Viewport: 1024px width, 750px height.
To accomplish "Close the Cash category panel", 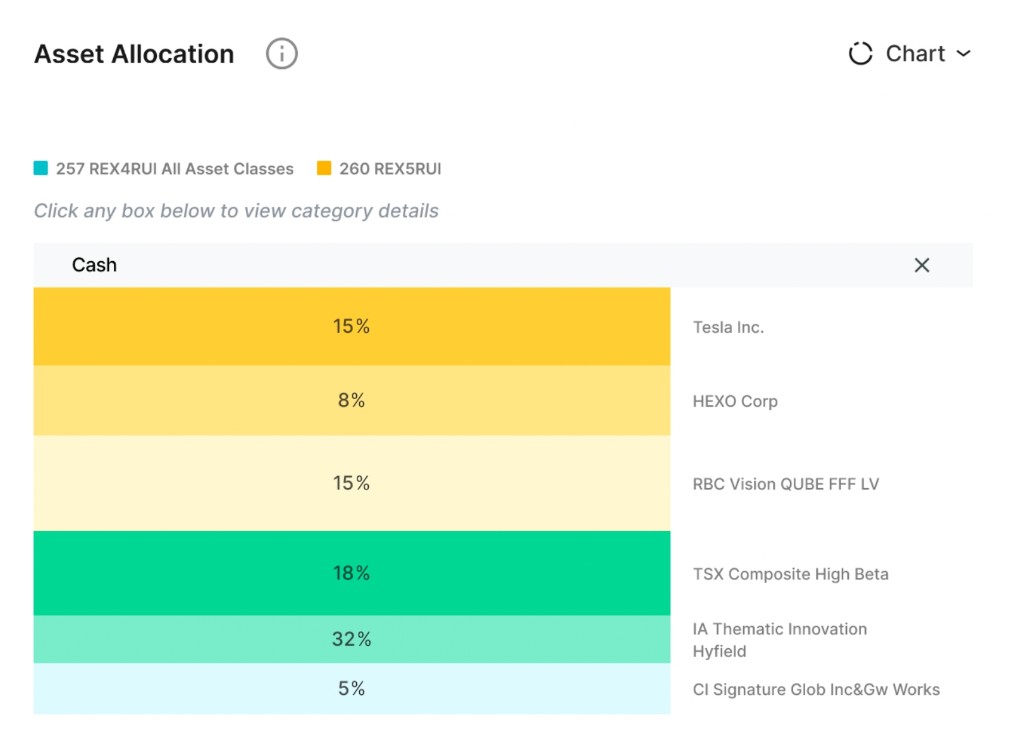I will click(x=921, y=265).
